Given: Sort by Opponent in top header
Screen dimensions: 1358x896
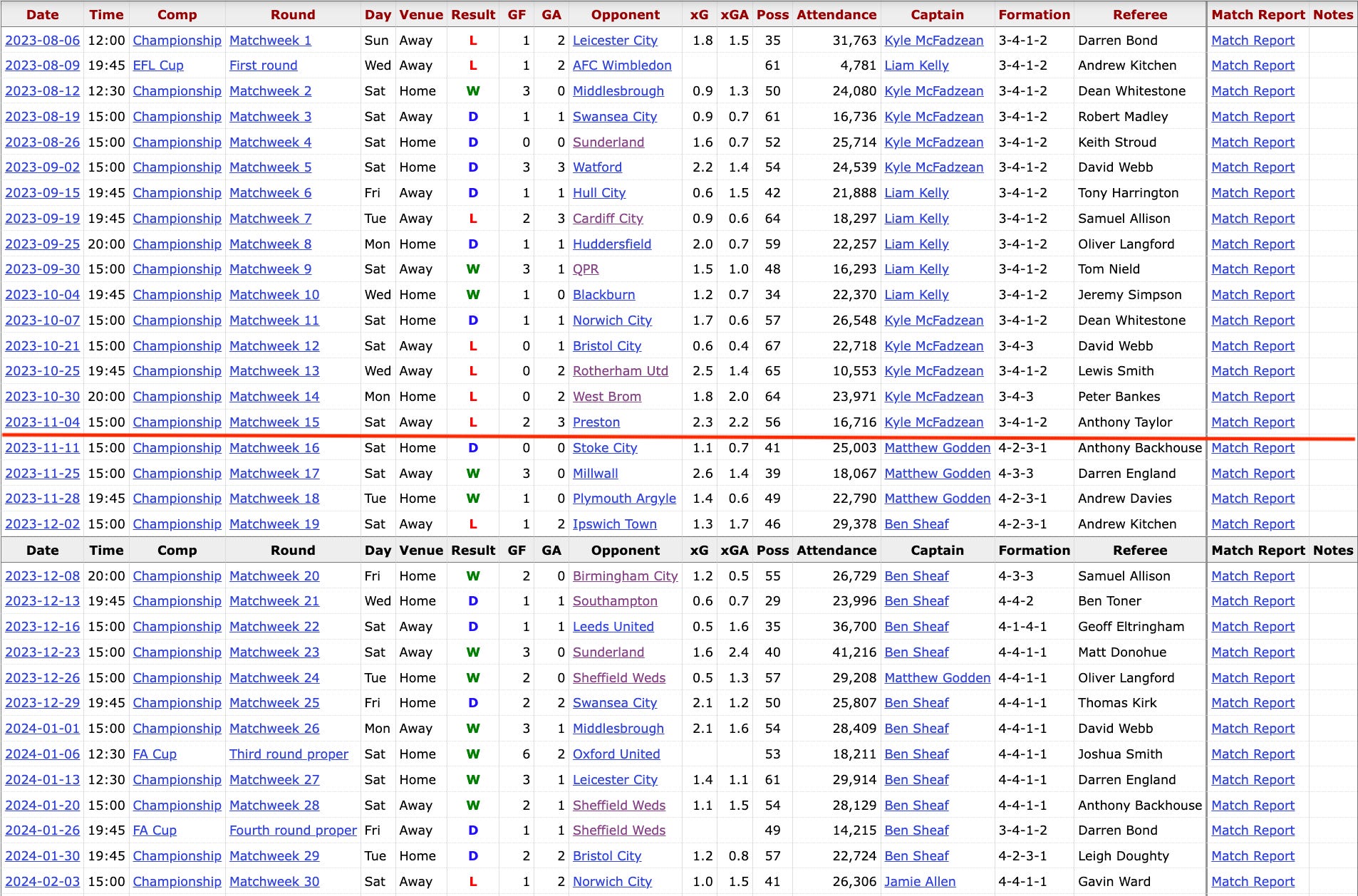Looking at the screenshot, I should (x=626, y=15).
